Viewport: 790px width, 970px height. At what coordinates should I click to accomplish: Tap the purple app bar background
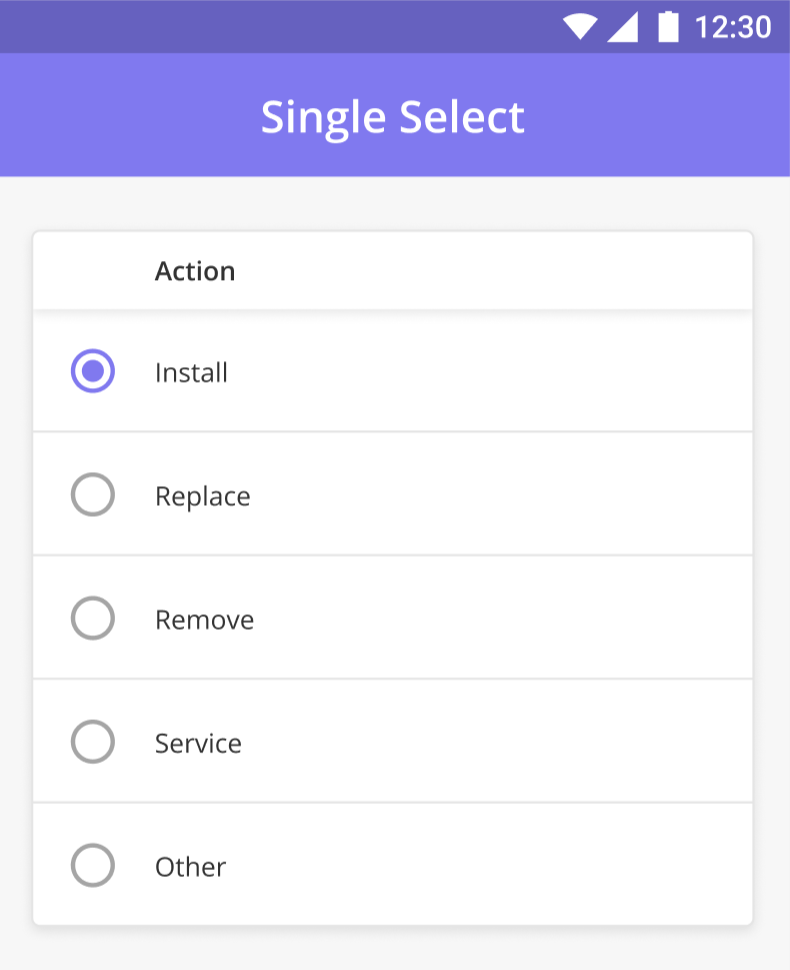pyautogui.click(x=650, y=116)
